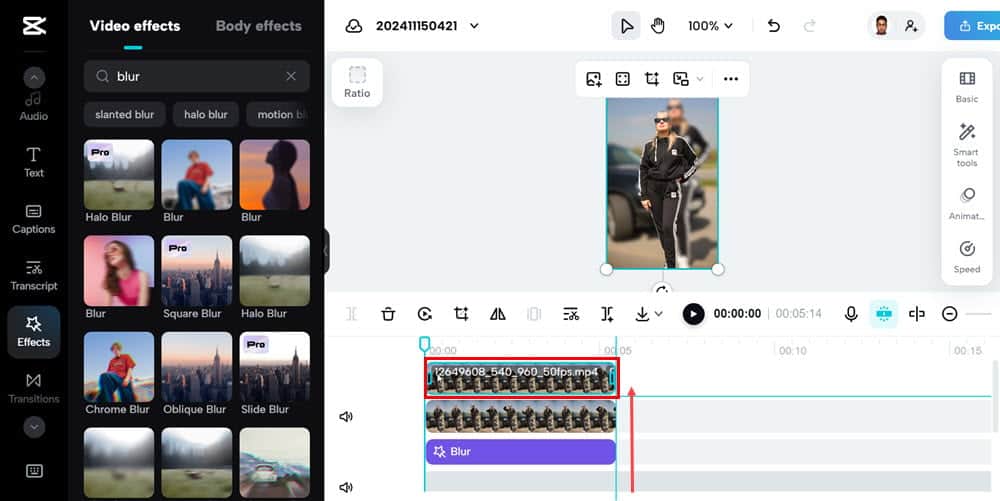Click the transcript-based editing timeline icon

571,314
